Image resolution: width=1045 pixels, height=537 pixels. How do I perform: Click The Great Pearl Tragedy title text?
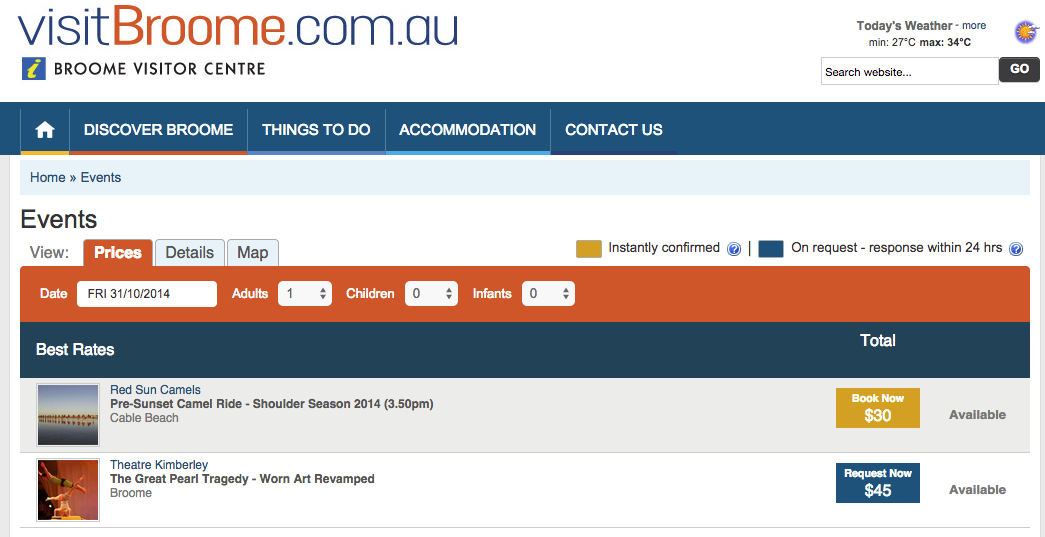point(242,479)
